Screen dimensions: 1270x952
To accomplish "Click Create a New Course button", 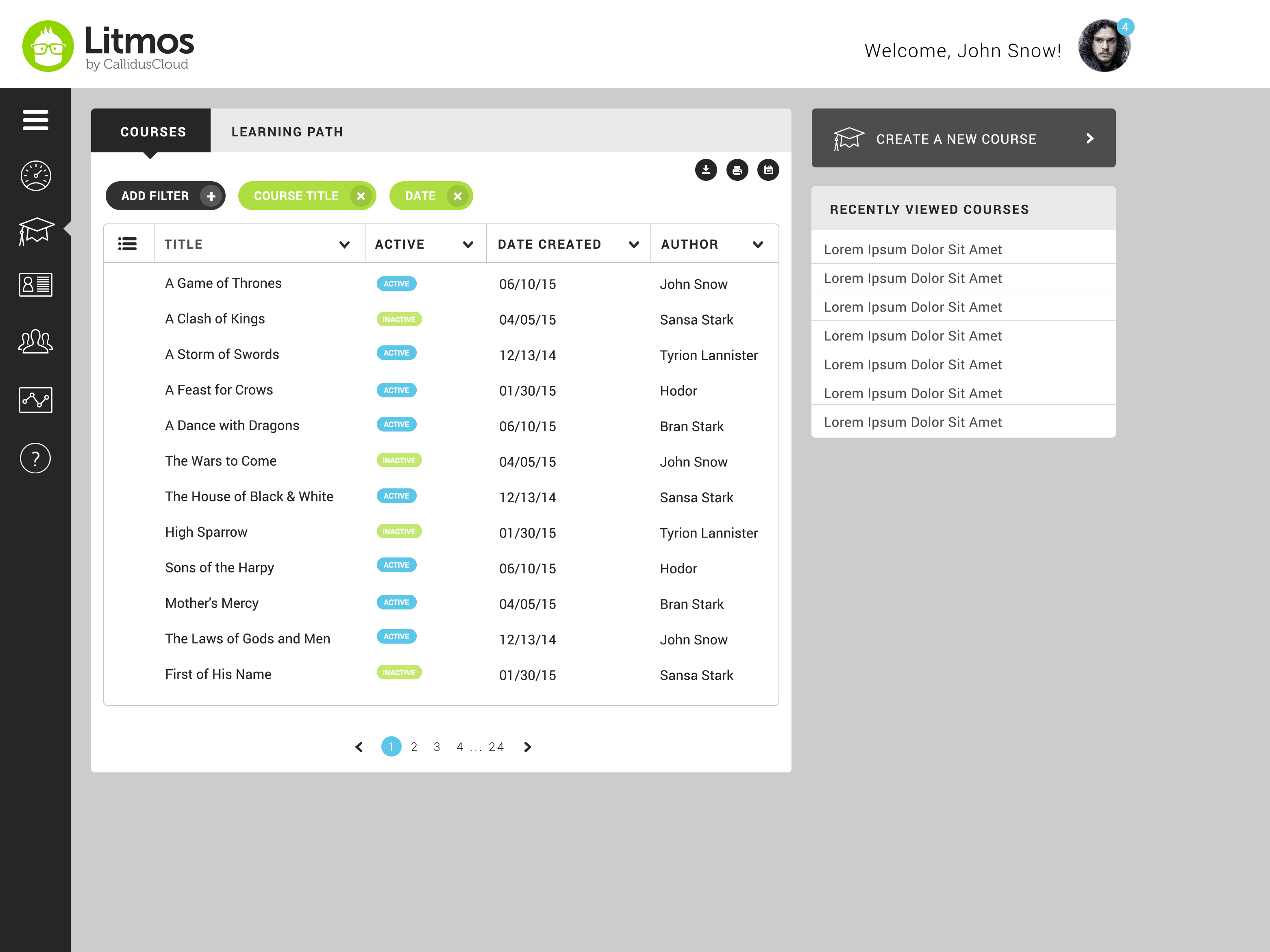I will [963, 138].
